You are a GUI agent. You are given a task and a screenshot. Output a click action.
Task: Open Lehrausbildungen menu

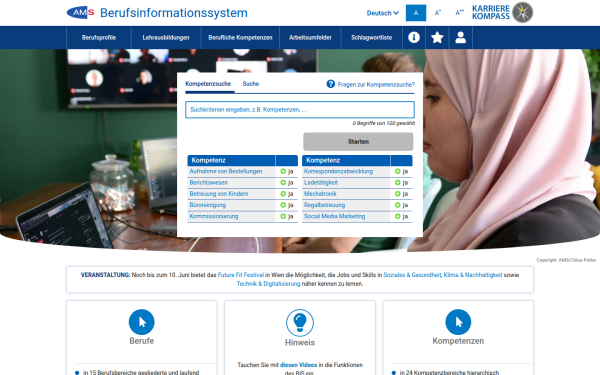click(166, 38)
